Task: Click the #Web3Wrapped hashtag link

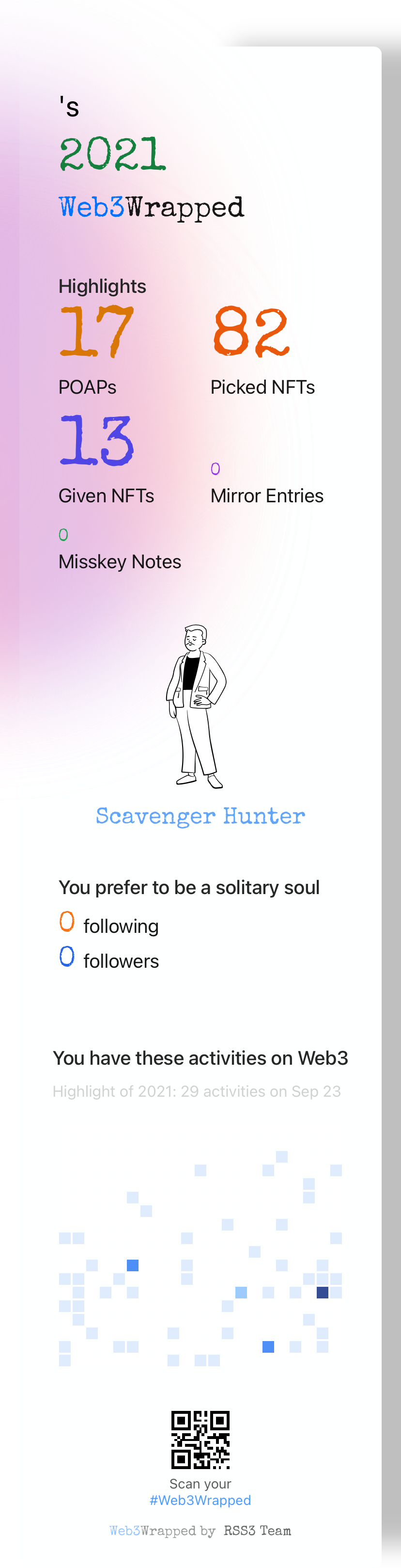Action: point(200,1501)
